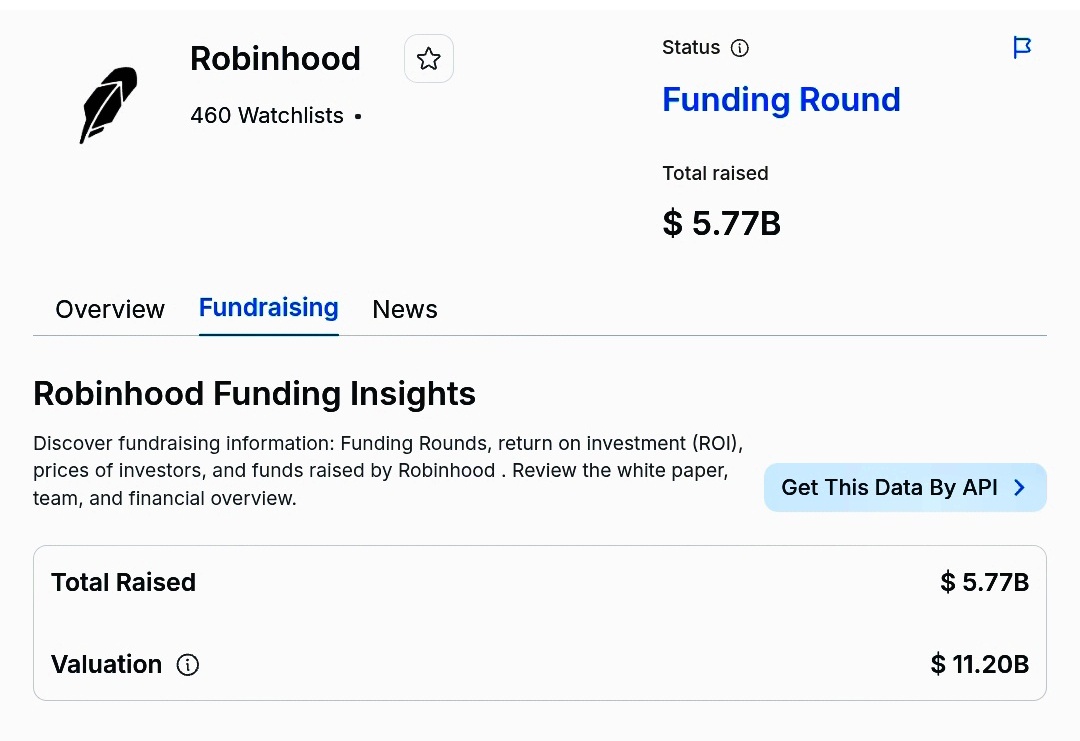Click the 460 Watchlists text
This screenshot has height=741, width=1080.
pyautogui.click(x=267, y=116)
